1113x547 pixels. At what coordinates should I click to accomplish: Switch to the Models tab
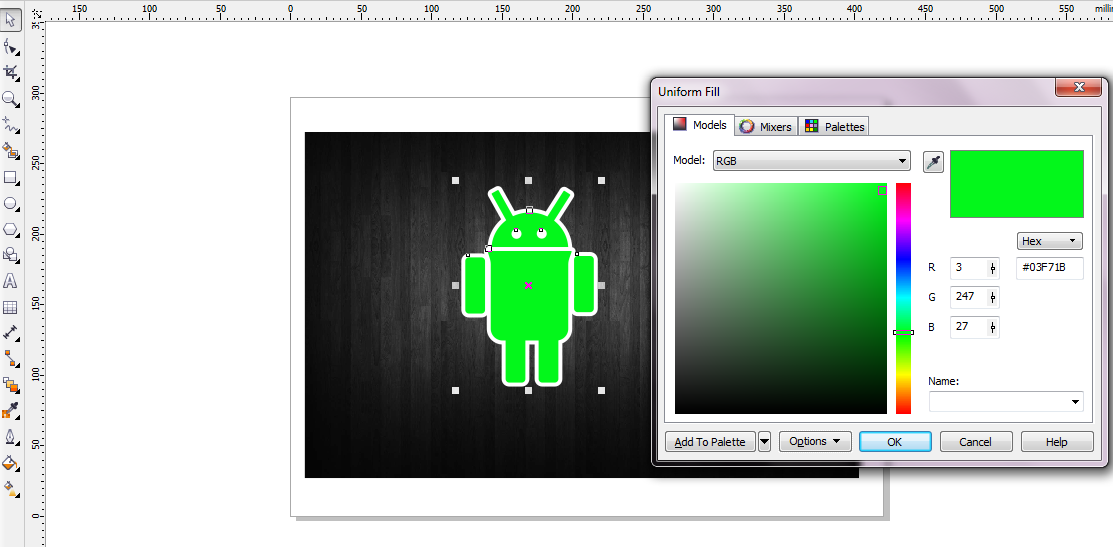[x=699, y=125]
